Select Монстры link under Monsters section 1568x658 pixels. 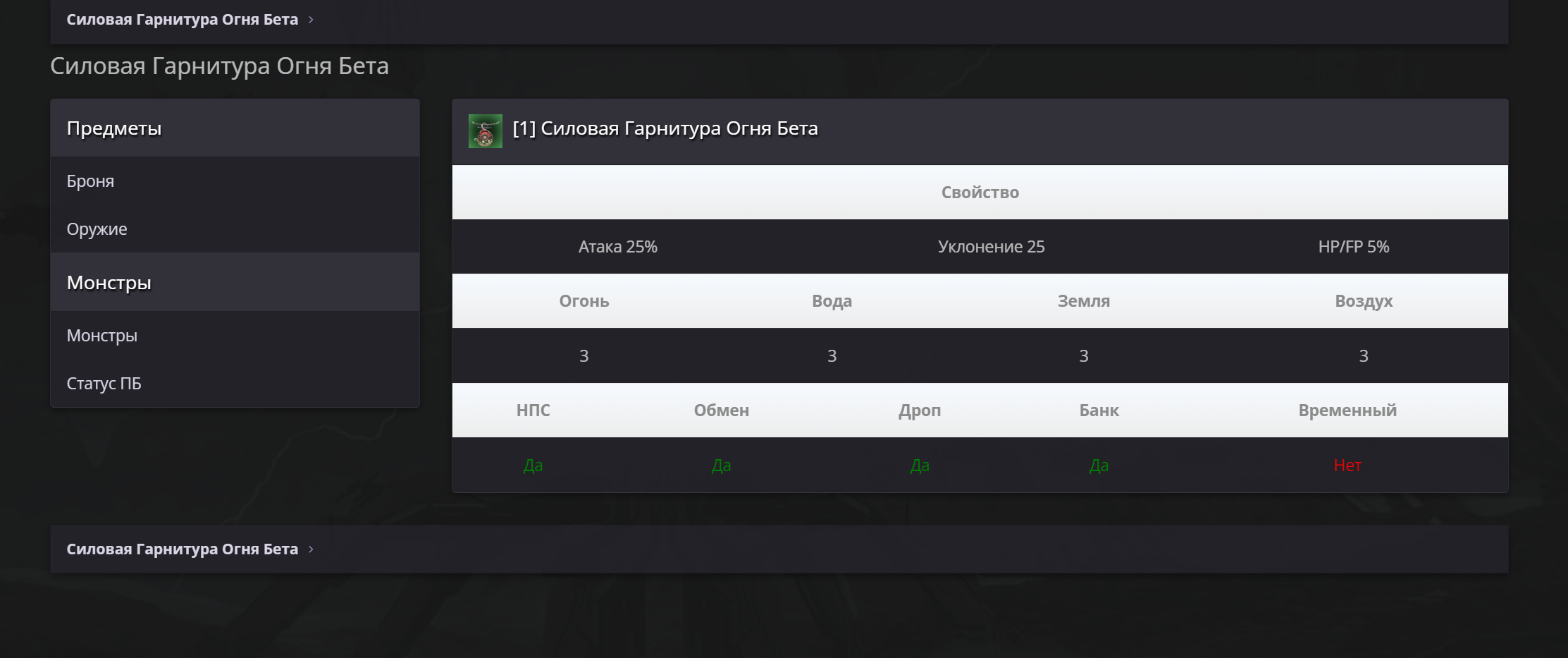pos(102,336)
